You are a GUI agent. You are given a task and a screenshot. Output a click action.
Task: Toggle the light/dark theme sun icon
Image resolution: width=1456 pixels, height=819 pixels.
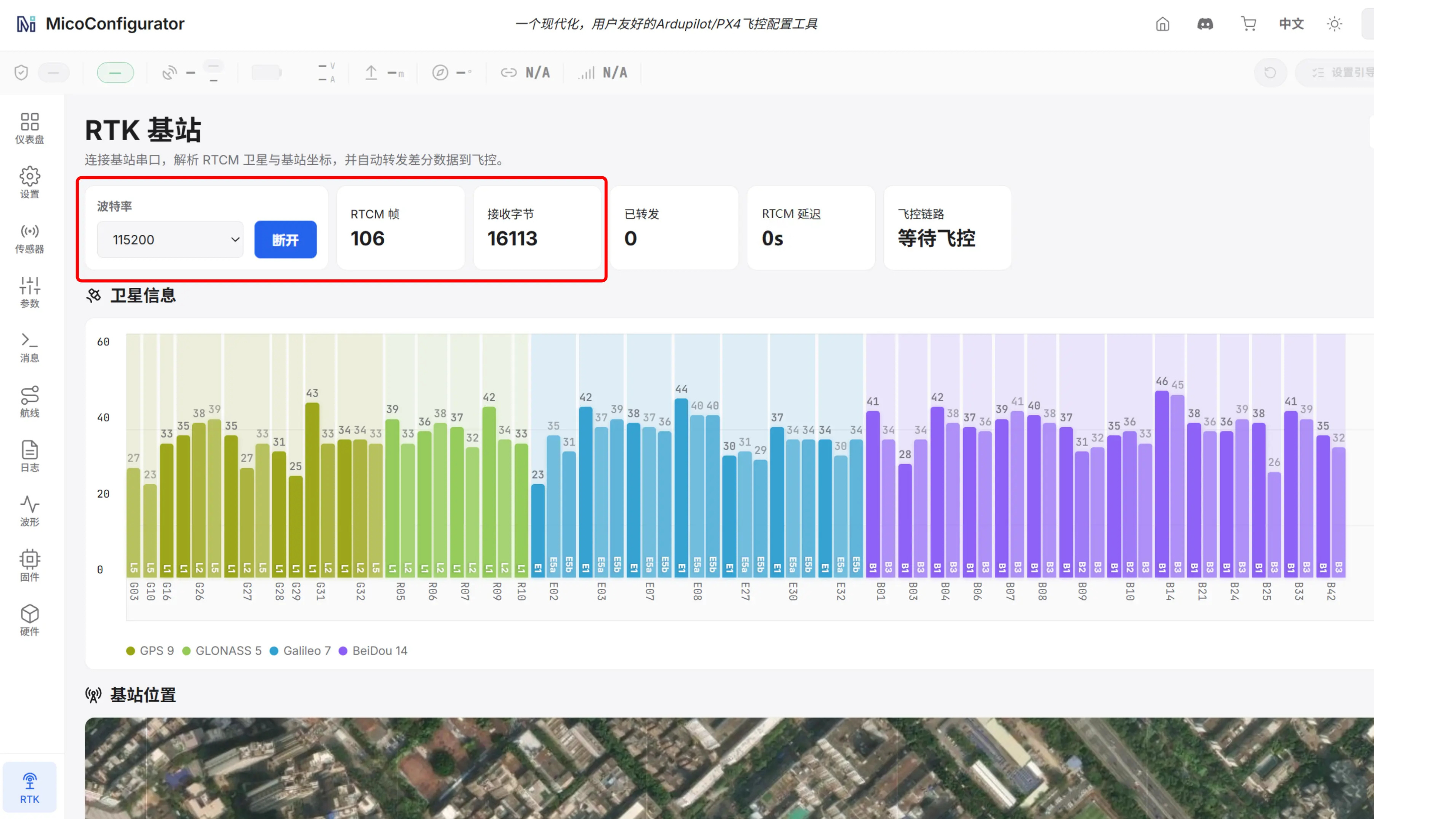(1334, 24)
